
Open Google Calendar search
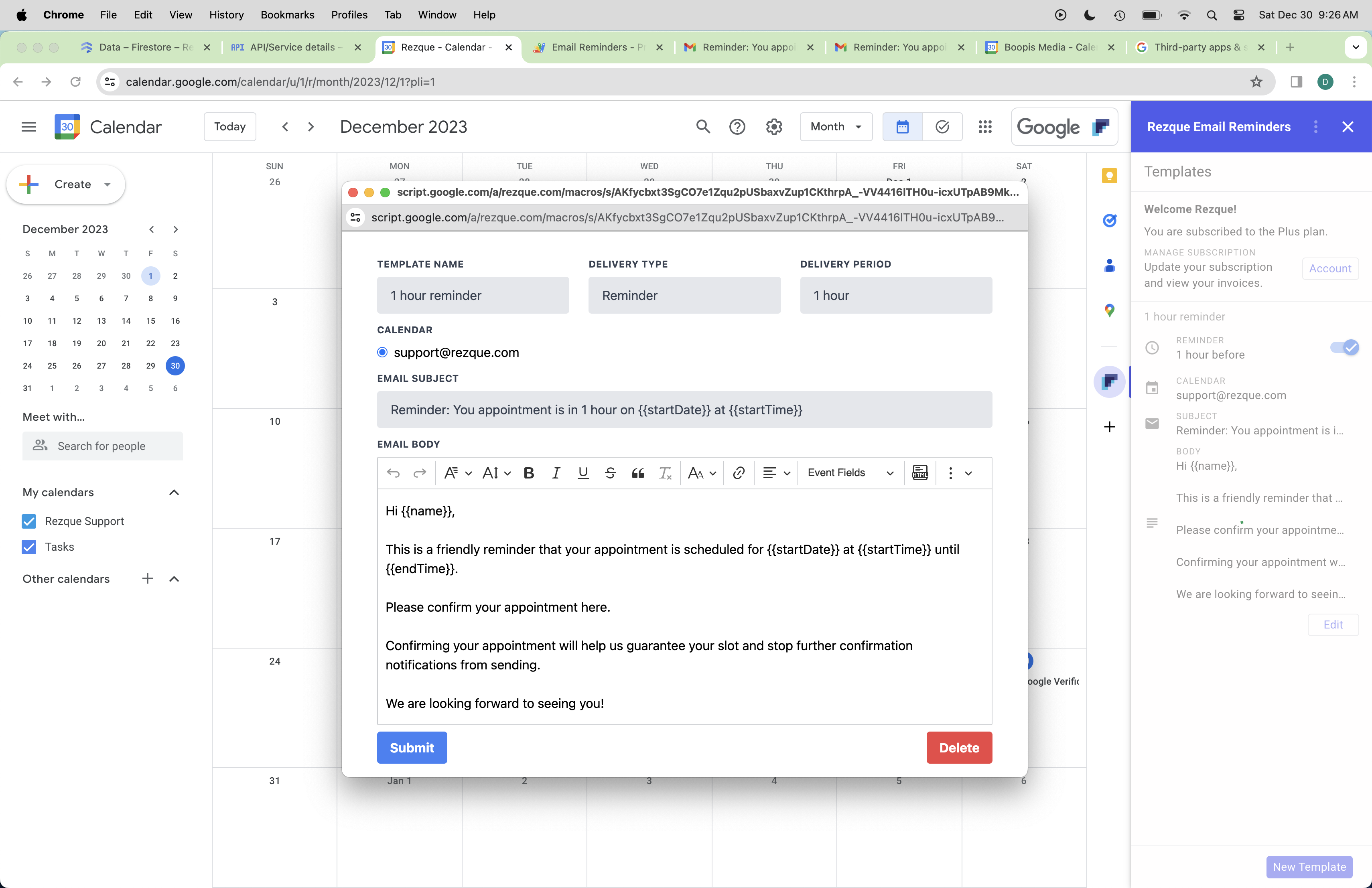pos(703,127)
